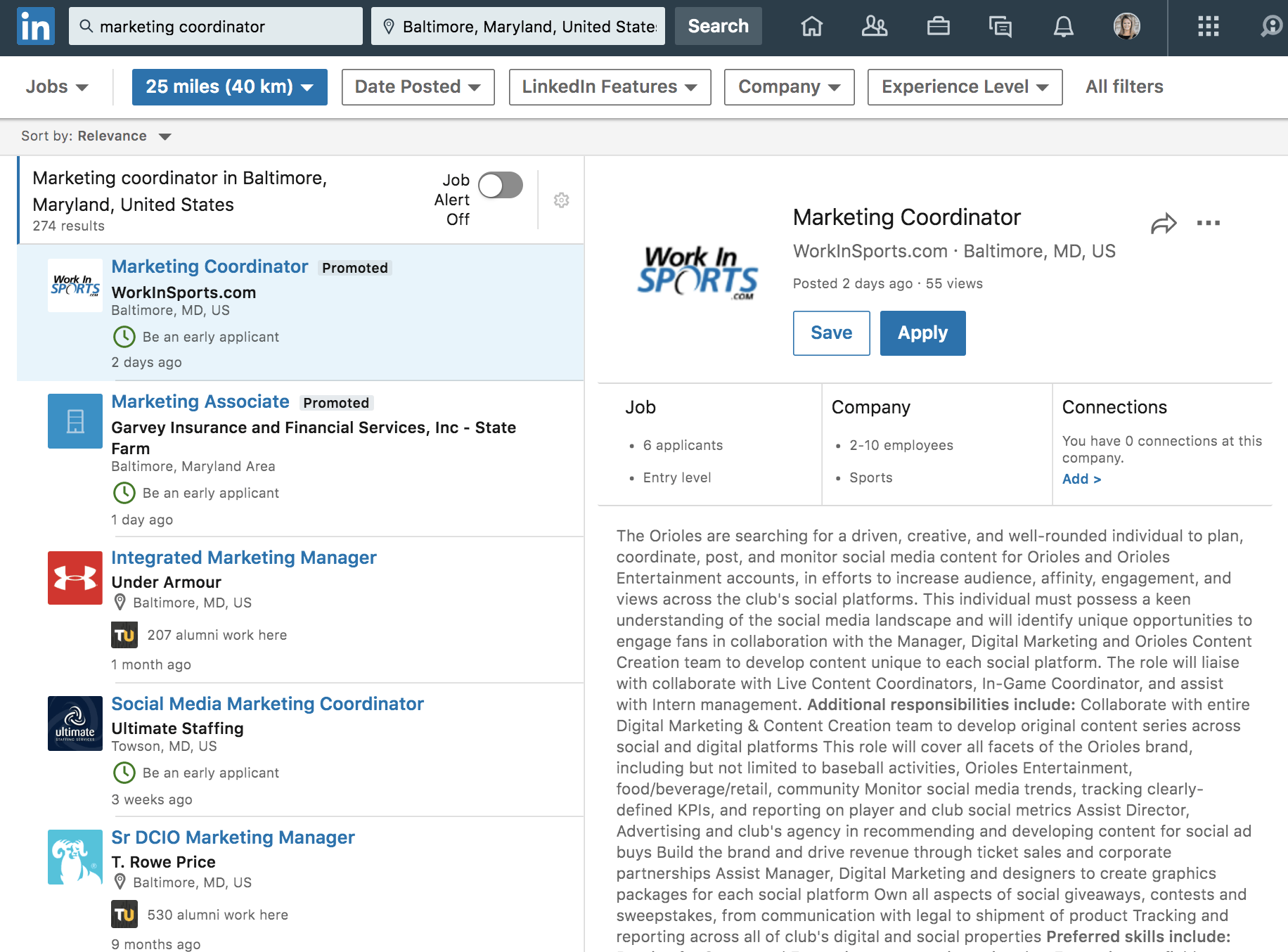
Task: Expand the 25 miles distance dropdown
Action: click(x=229, y=87)
